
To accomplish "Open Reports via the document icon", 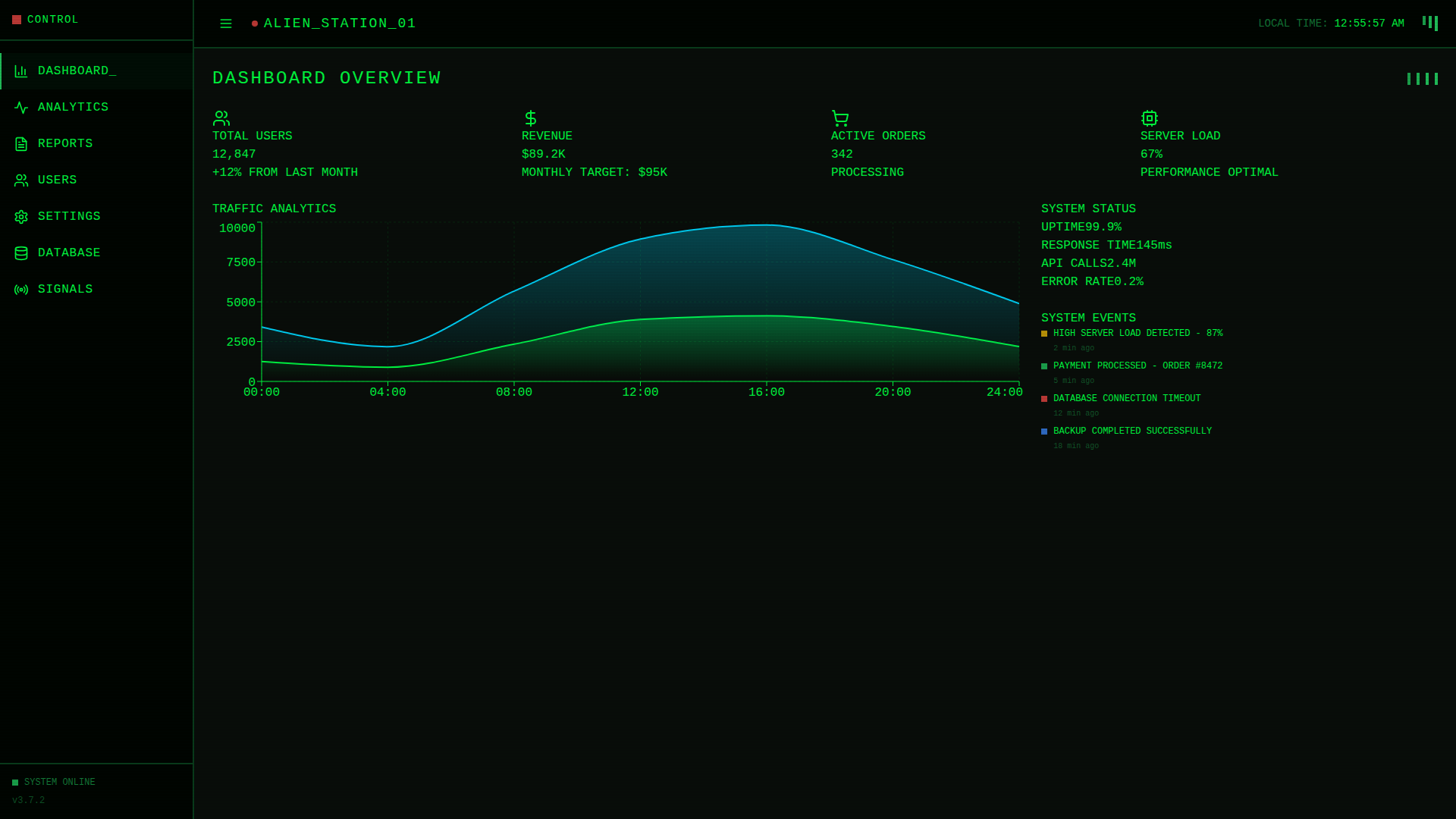I will [x=20, y=143].
